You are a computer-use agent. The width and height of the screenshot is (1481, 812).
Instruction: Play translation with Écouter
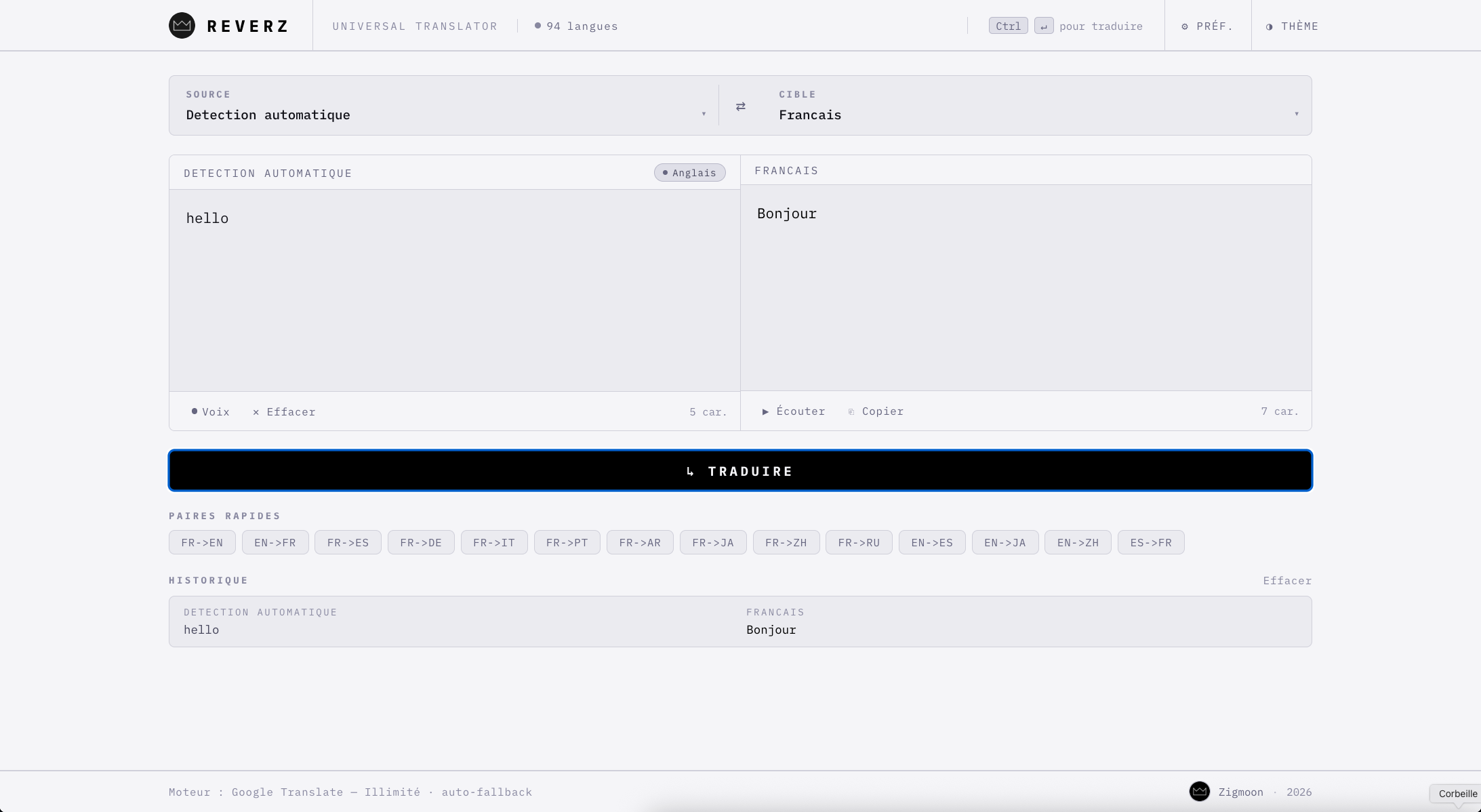[x=793, y=411]
